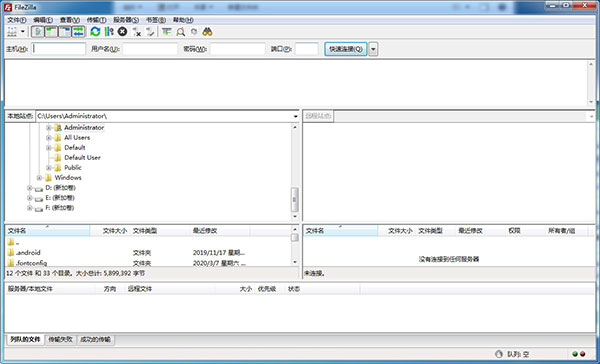Expand the Windows folder node

39,178
